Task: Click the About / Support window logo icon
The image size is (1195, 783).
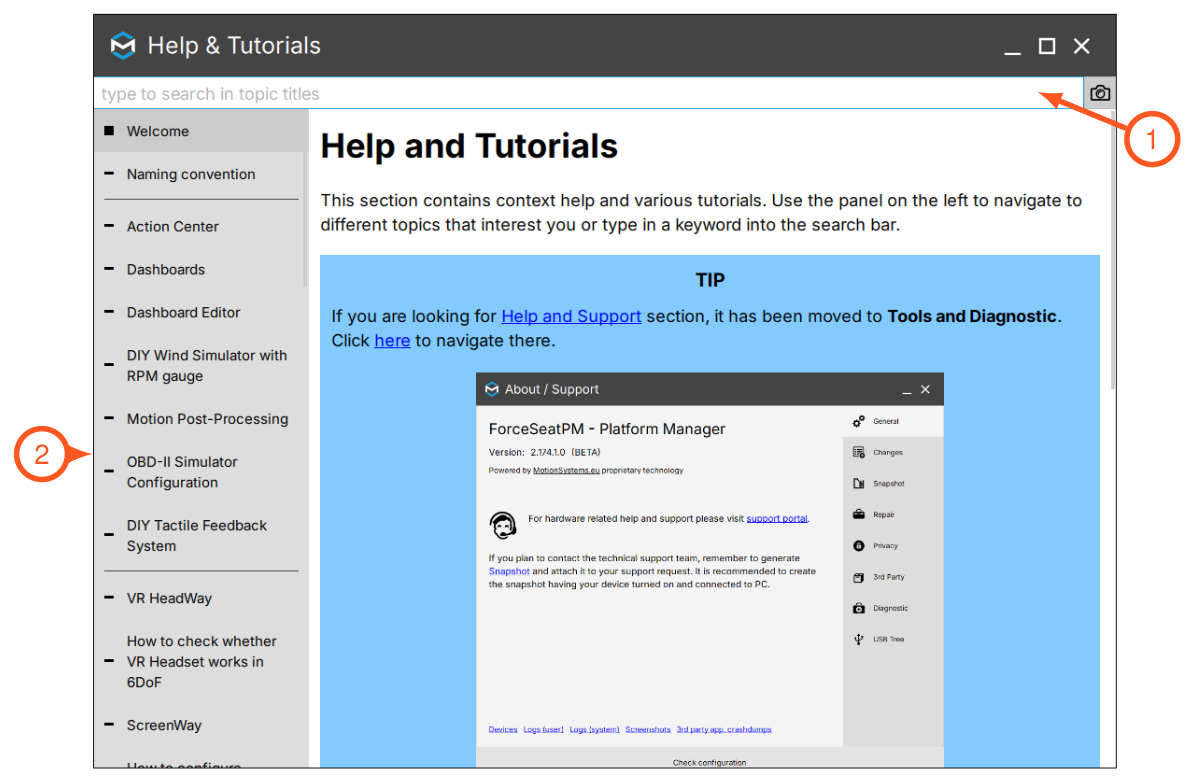Action: pyautogui.click(x=492, y=390)
